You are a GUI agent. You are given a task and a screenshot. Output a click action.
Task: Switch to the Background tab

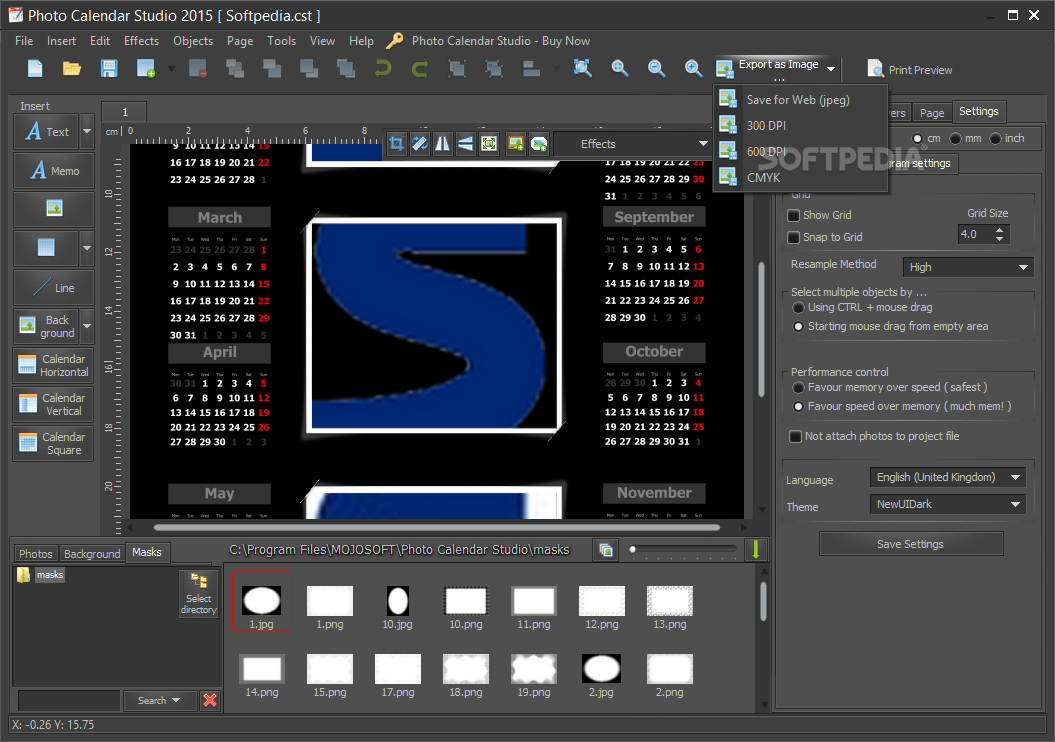click(x=92, y=554)
